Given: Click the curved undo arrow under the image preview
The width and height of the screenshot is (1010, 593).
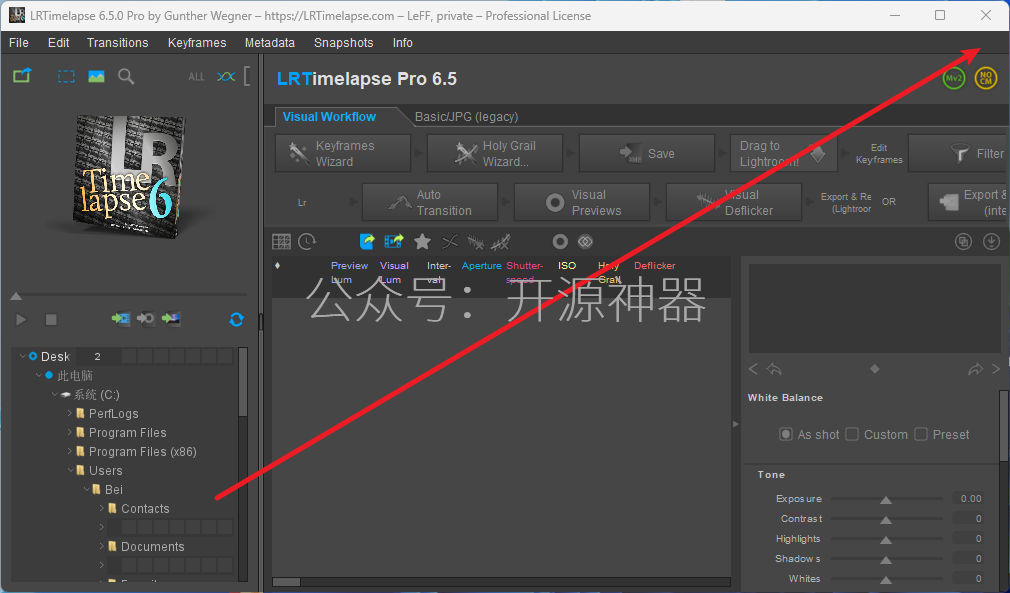Looking at the screenshot, I should pos(774,369).
